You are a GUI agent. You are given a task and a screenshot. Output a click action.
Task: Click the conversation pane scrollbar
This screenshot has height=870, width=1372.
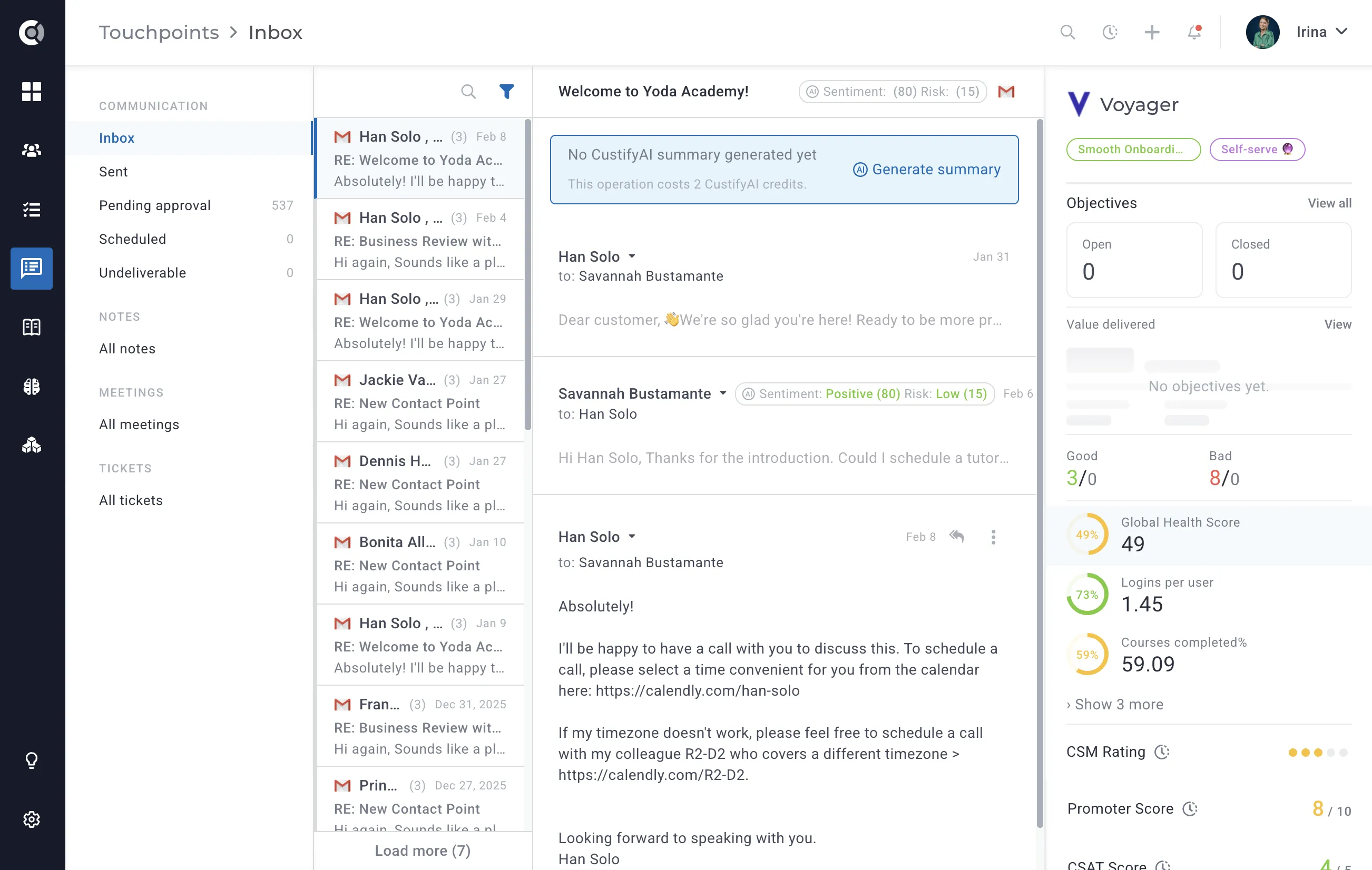point(1040,472)
